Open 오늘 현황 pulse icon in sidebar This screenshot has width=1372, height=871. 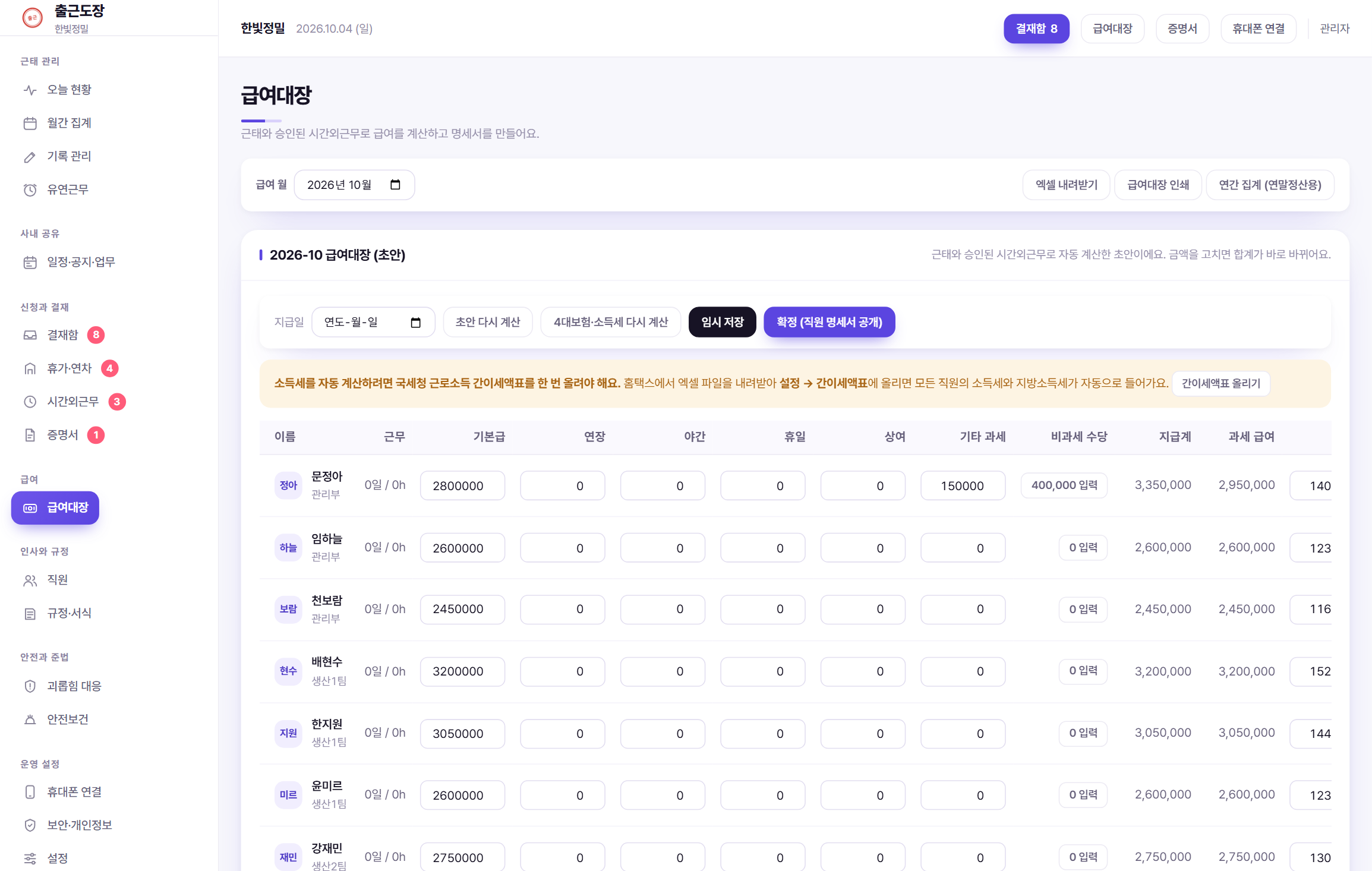click(30, 90)
